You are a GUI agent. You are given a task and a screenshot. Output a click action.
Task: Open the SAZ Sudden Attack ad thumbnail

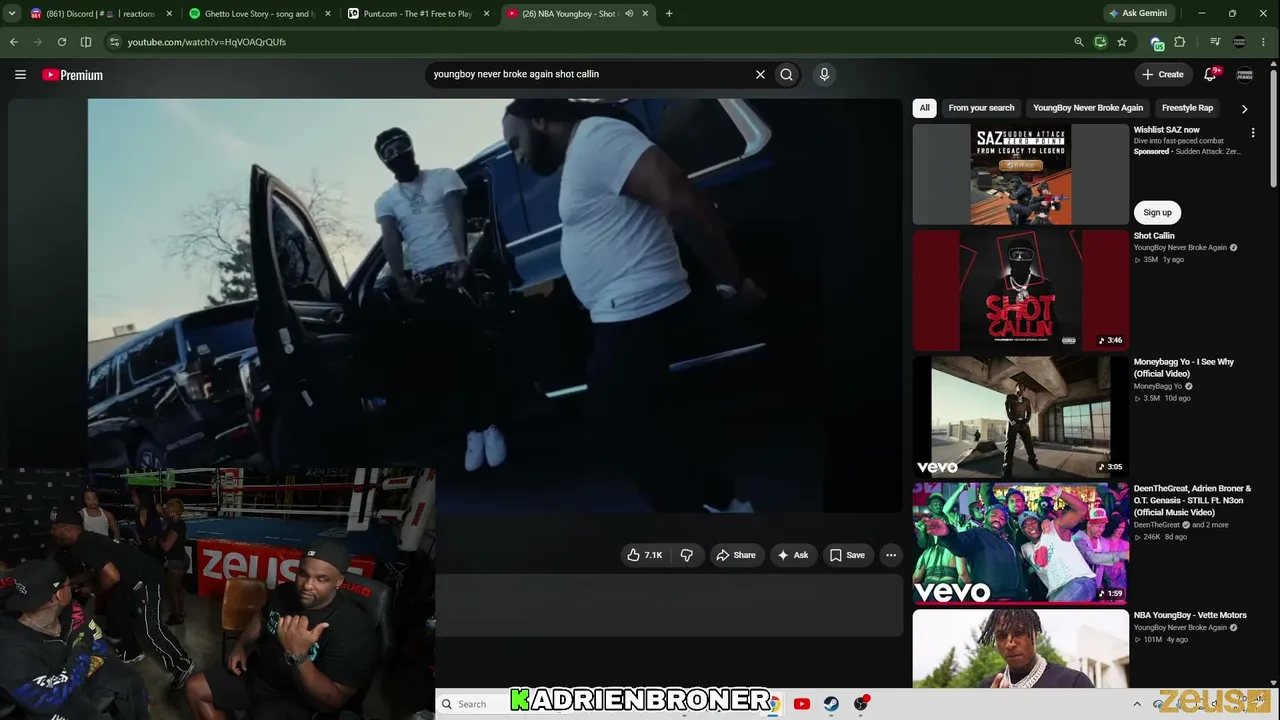1020,174
